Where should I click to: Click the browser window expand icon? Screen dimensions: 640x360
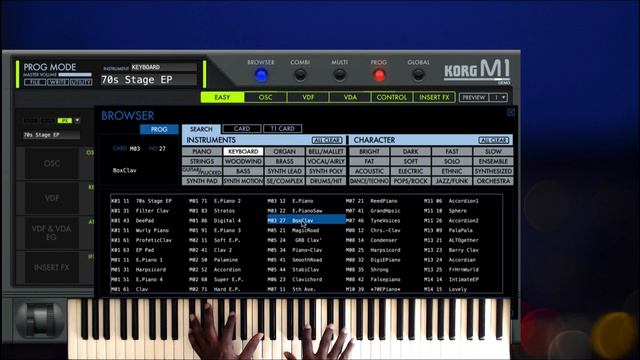pyautogui.click(x=511, y=112)
